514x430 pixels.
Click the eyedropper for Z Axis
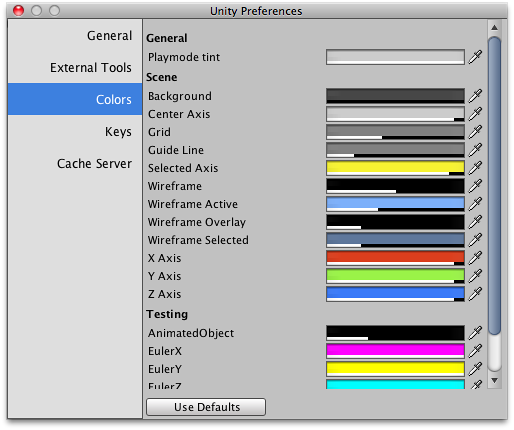(x=475, y=294)
